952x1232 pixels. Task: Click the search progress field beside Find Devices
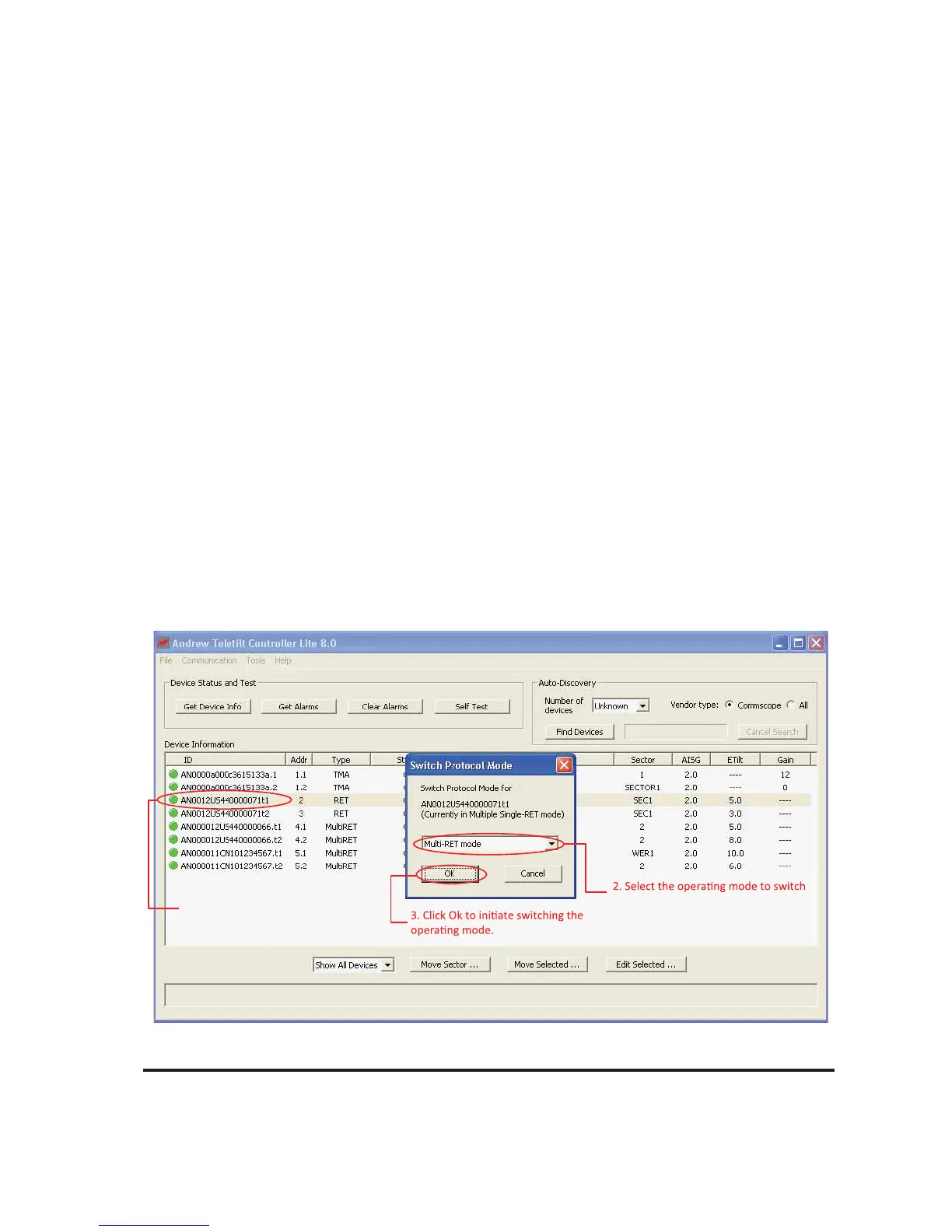676,732
